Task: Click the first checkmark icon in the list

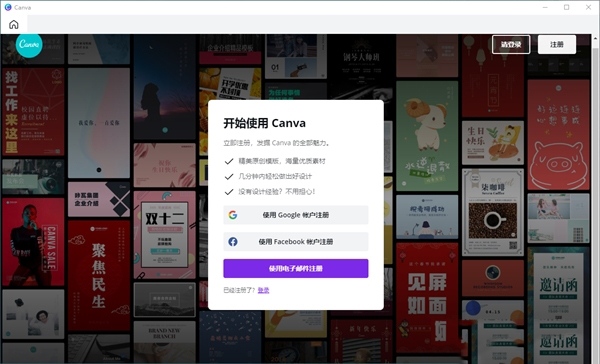Action: (x=229, y=161)
